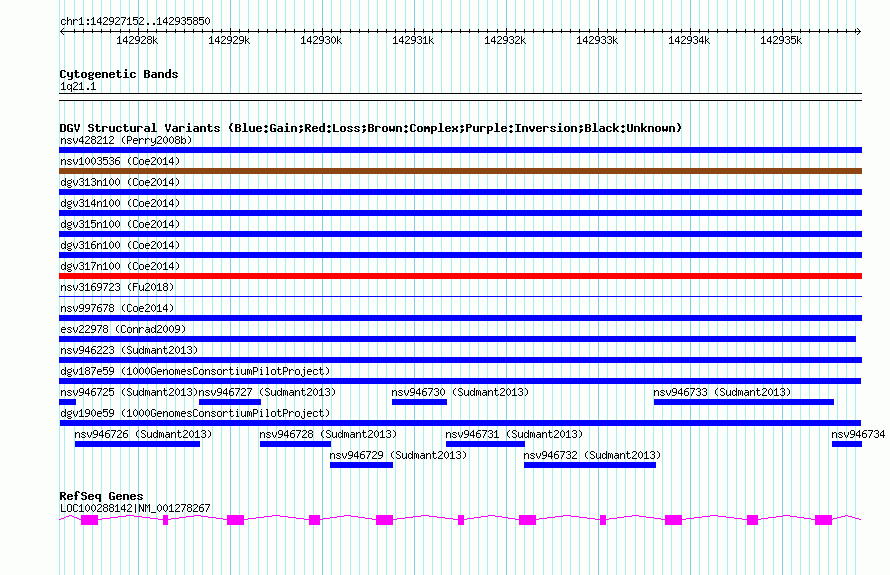This screenshot has height=575, width=890.
Task: Click the LOC100288142|NM_001278267 gene label
Action: click(135, 508)
